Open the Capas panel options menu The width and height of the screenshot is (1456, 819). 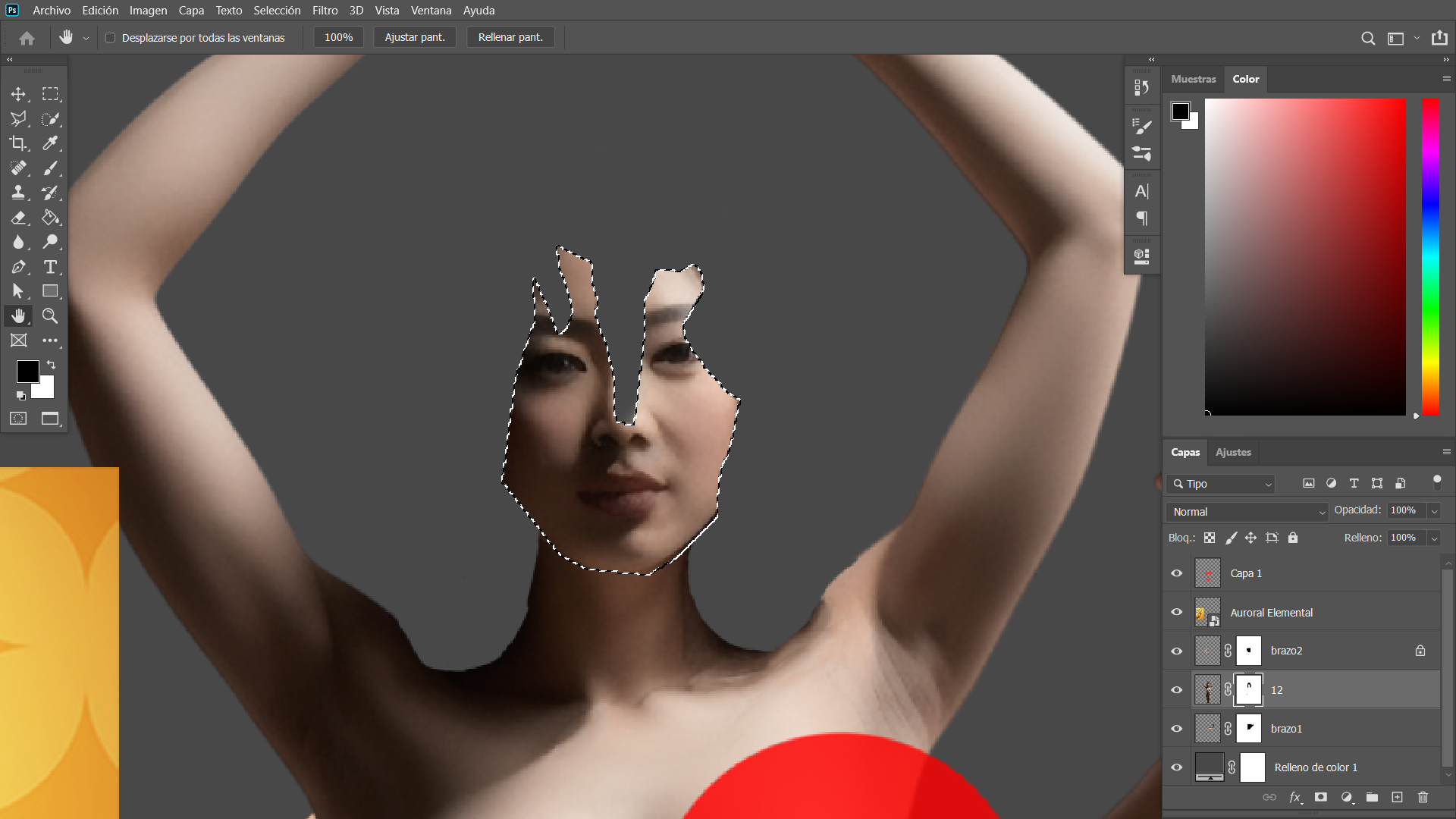coord(1446,452)
